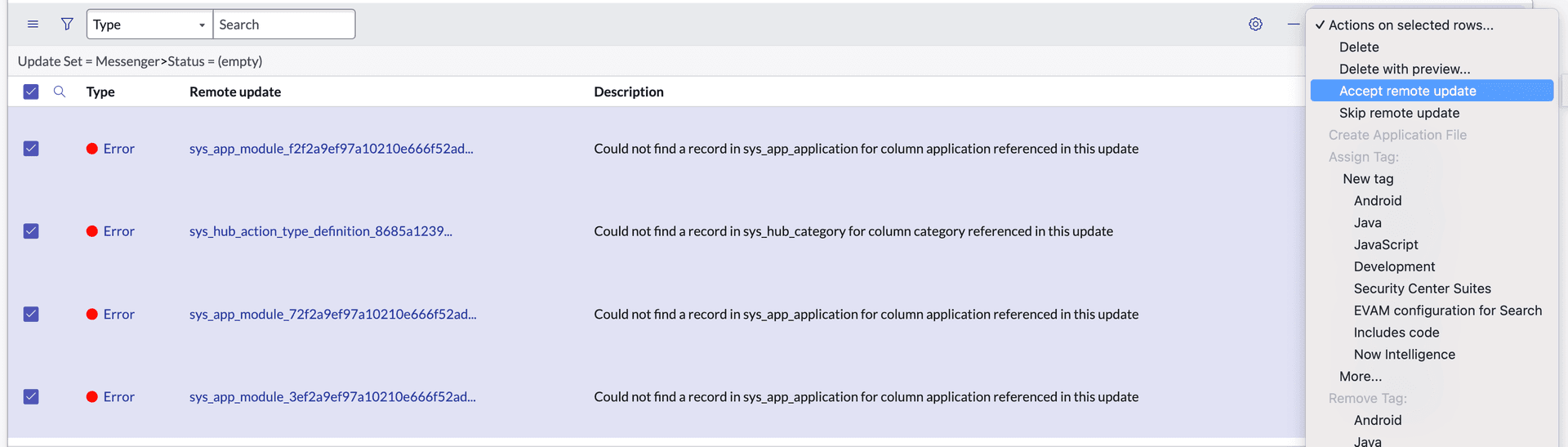The width and height of the screenshot is (1568, 447).
Task: Open sys_hub_action_type_definition_8685a1239 link
Action: pos(321,231)
